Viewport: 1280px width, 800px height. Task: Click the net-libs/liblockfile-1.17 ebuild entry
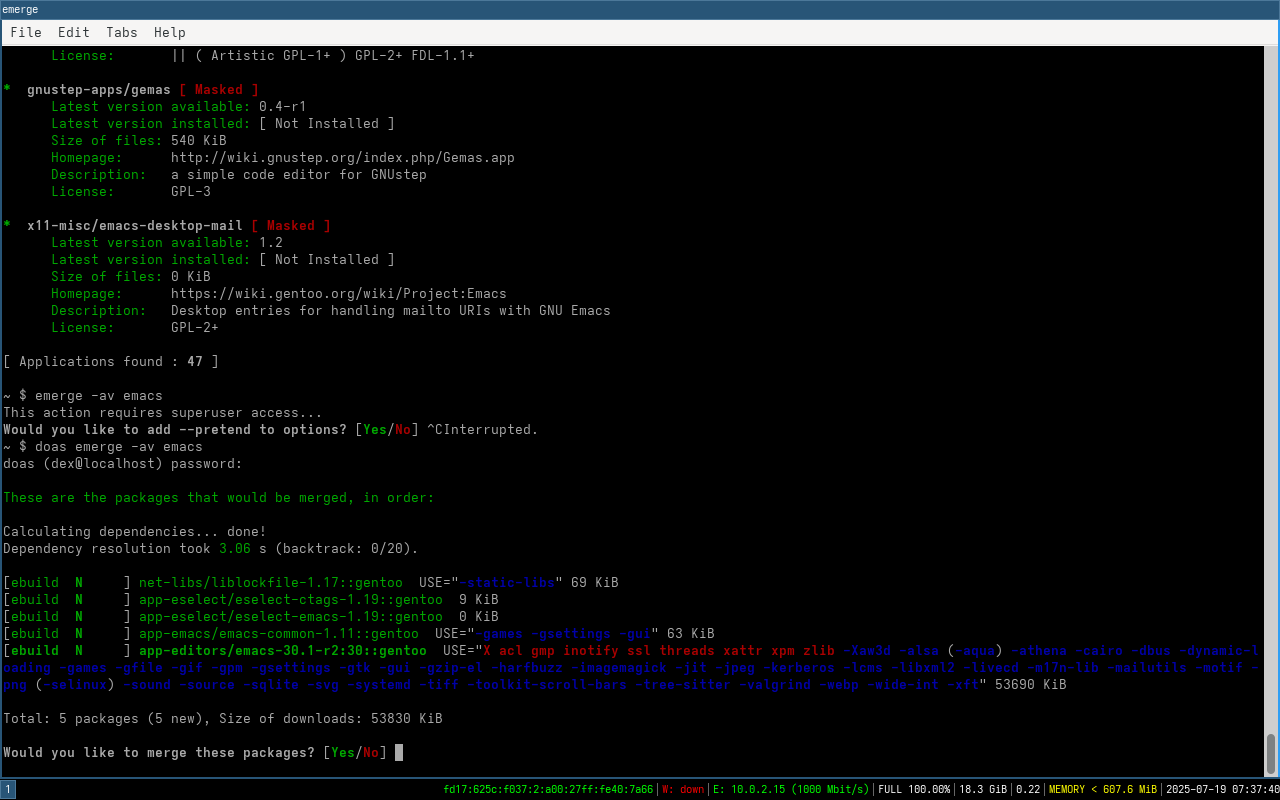(311, 582)
